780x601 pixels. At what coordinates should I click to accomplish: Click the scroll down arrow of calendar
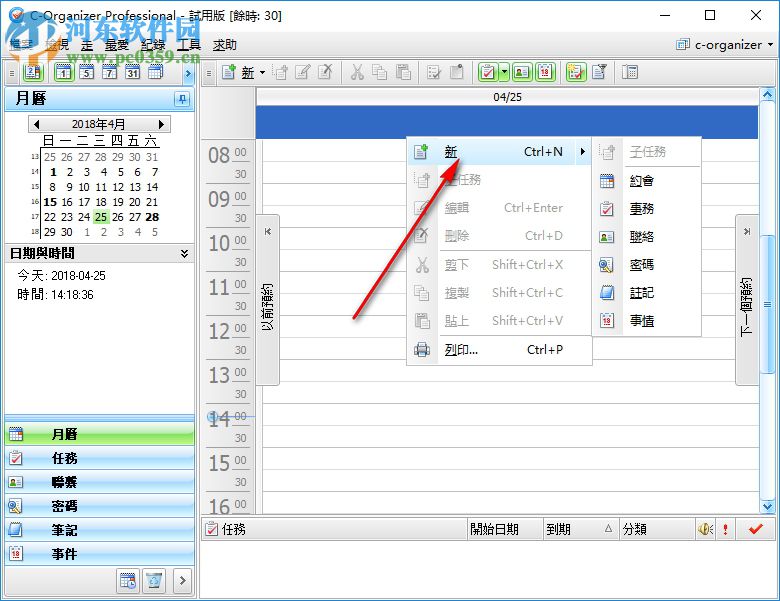click(768, 506)
